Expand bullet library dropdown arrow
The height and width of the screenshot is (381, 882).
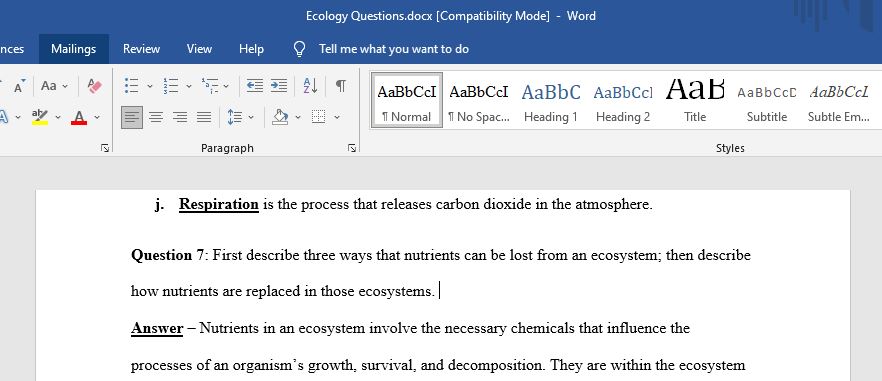[150, 86]
